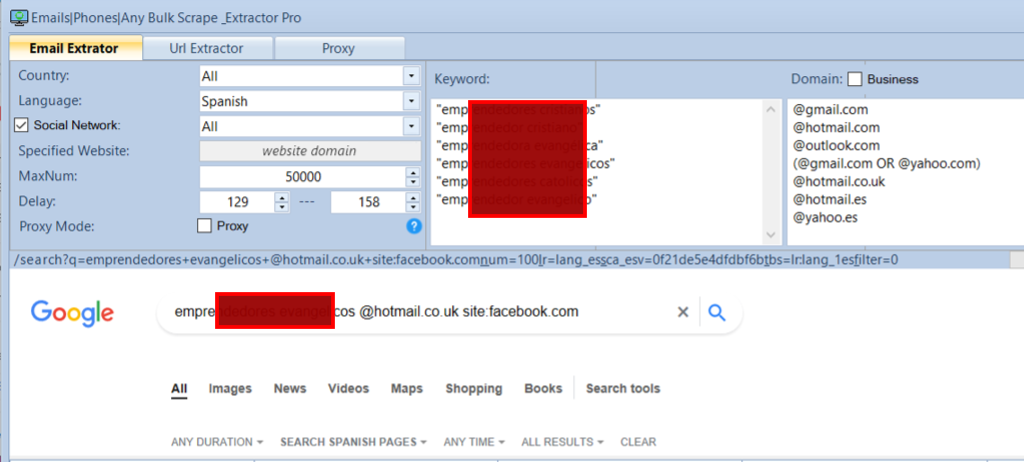Image resolution: width=1024 pixels, height=462 pixels.
Task: Select the @hotmail.com domain entry
Action: (836, 127)
